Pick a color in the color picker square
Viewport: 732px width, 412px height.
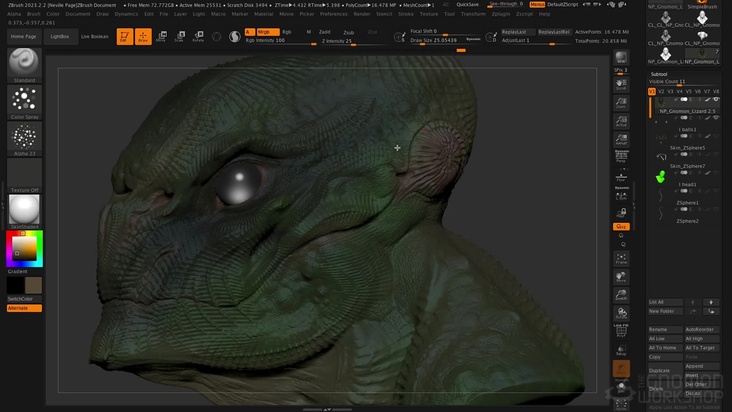[x=24, y=248]
